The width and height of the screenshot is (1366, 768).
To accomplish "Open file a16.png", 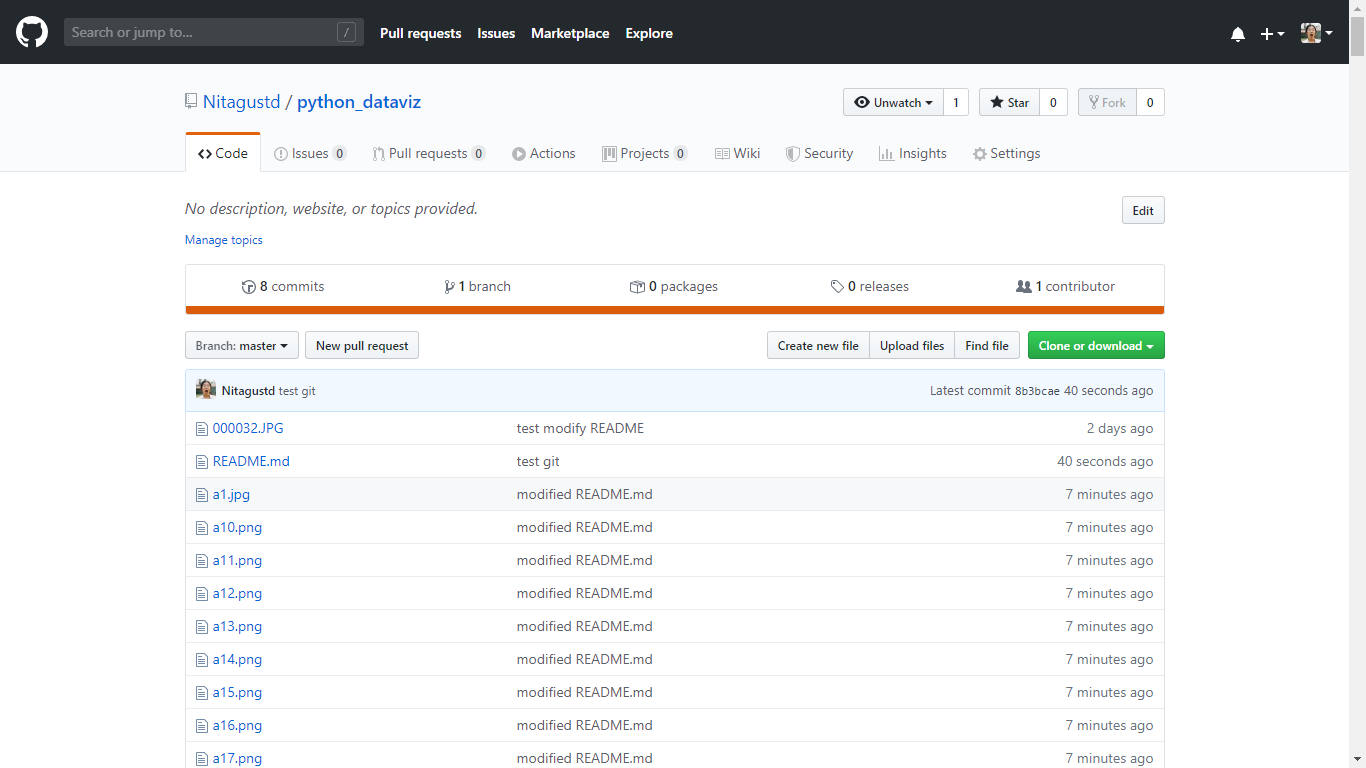I will click(x=237, y=725).
